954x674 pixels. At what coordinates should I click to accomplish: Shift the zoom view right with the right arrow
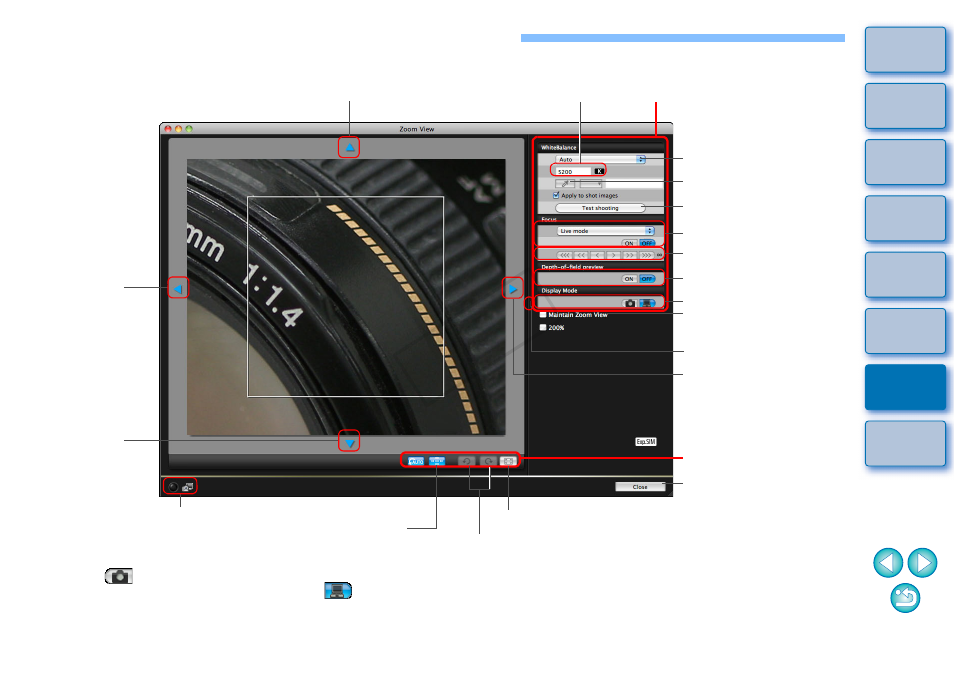coord(512,288)
